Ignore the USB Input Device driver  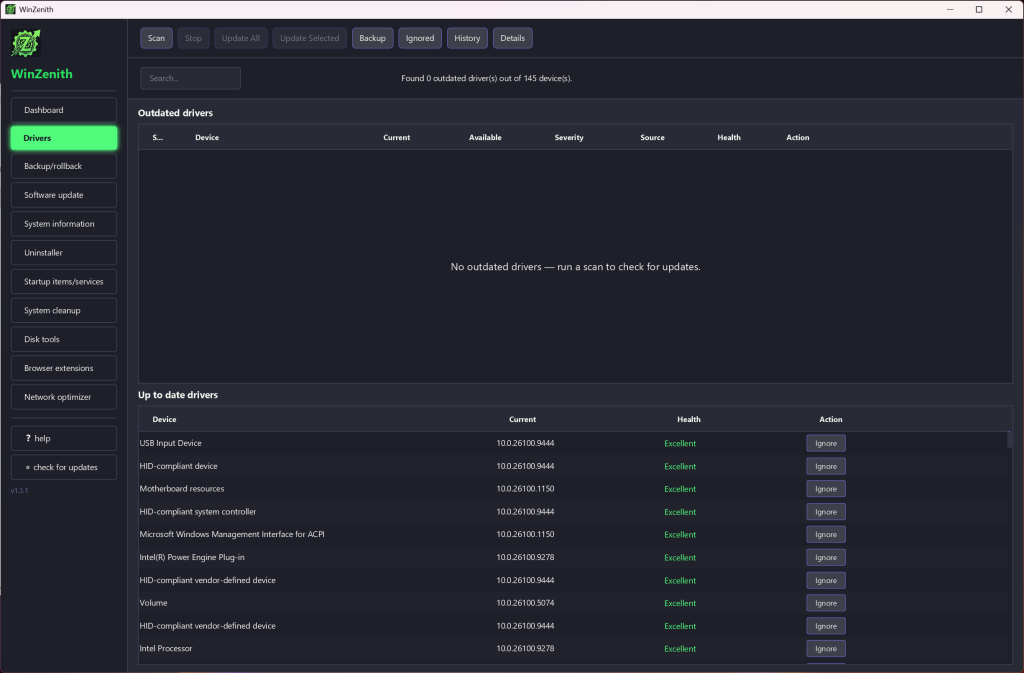[825, 443]
